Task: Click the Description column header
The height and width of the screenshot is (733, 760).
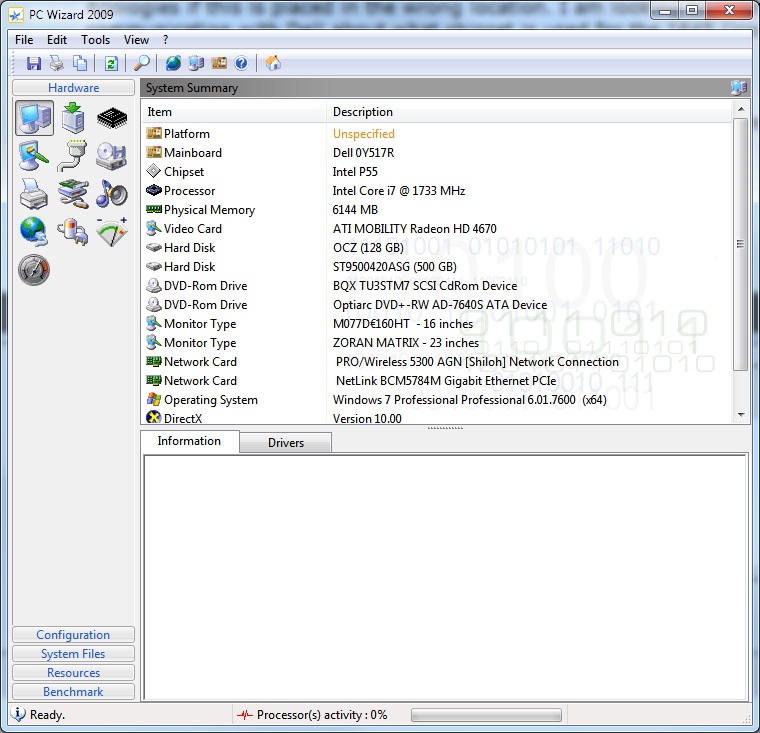Action: [x=529, y=112]
